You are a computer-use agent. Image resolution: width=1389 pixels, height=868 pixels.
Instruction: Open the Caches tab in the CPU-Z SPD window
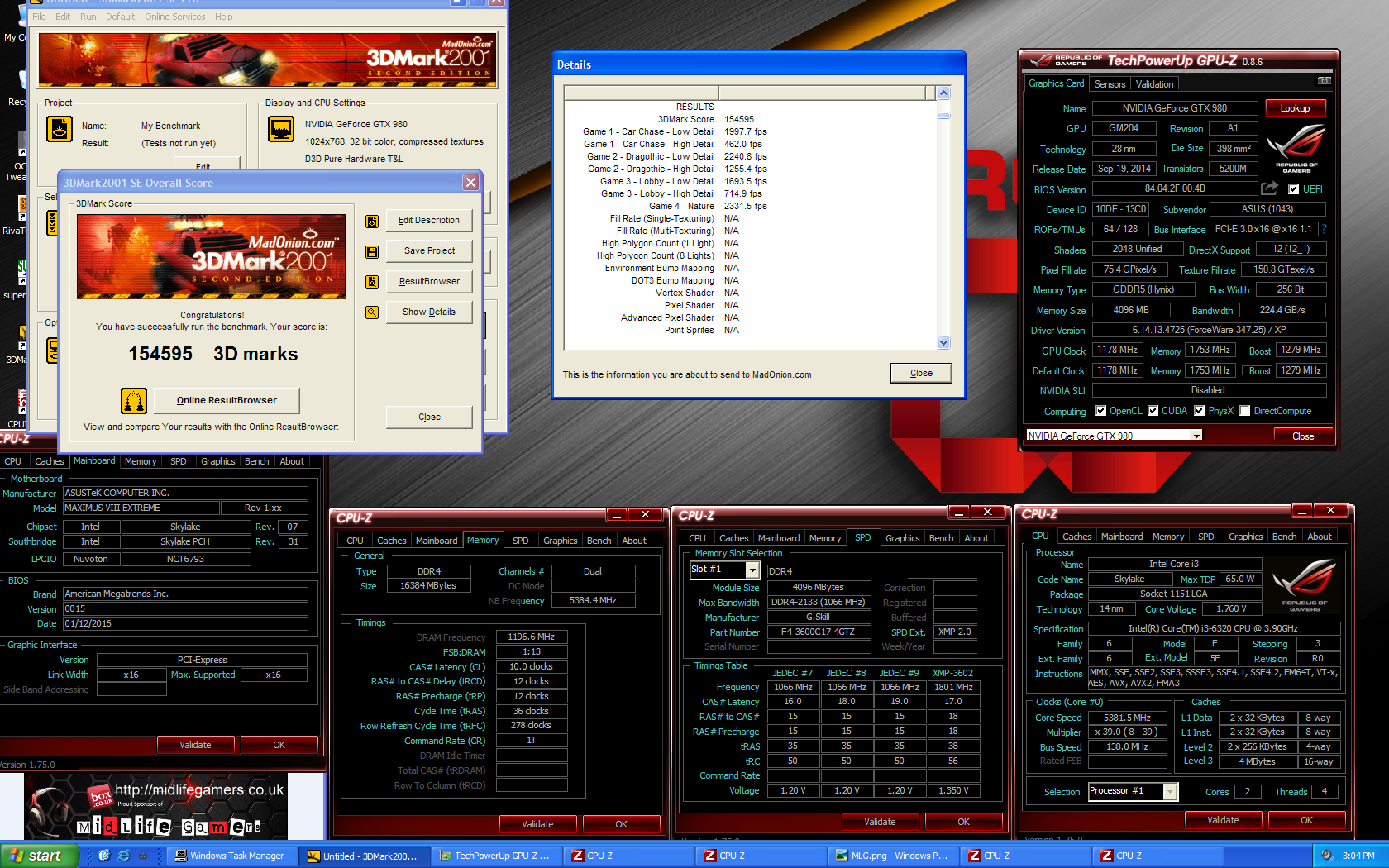[x=733, y=538]
